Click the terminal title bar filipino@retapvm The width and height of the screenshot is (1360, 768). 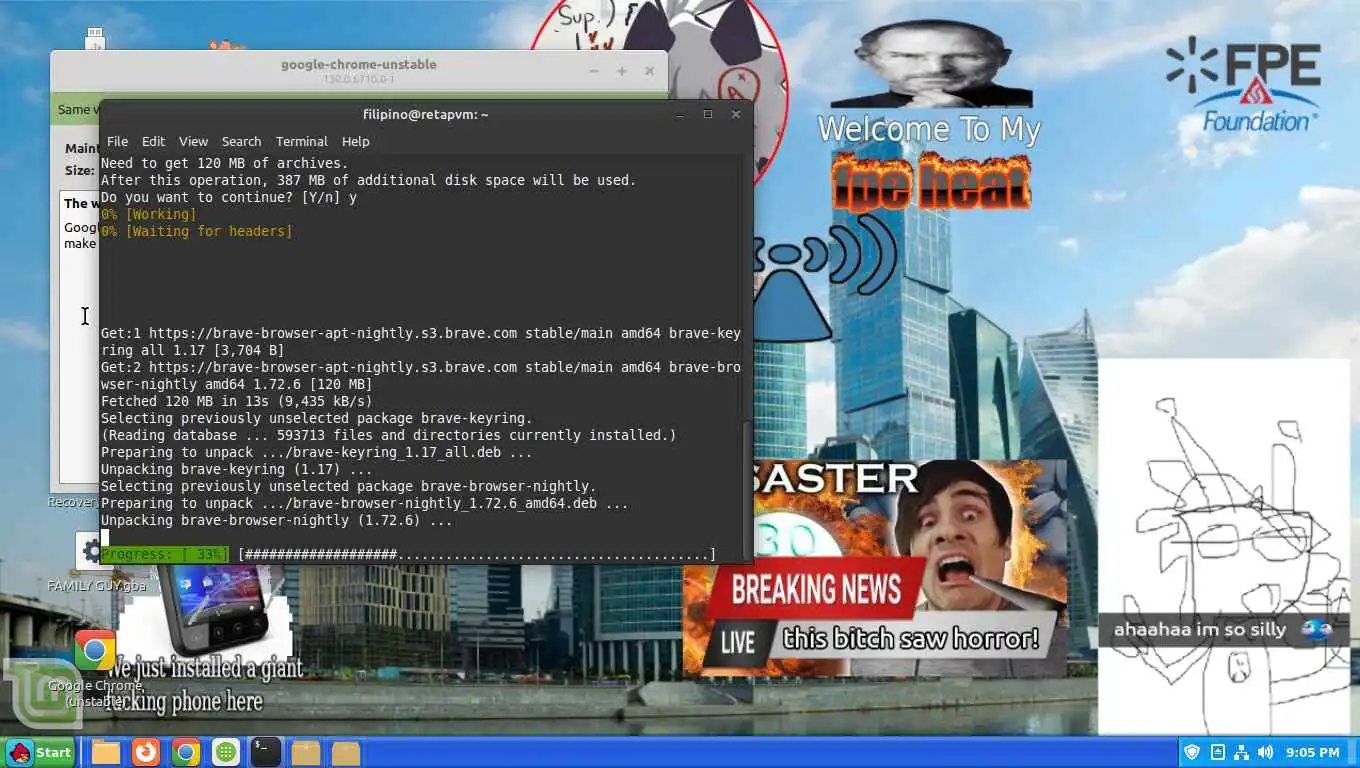pos(426,114)
